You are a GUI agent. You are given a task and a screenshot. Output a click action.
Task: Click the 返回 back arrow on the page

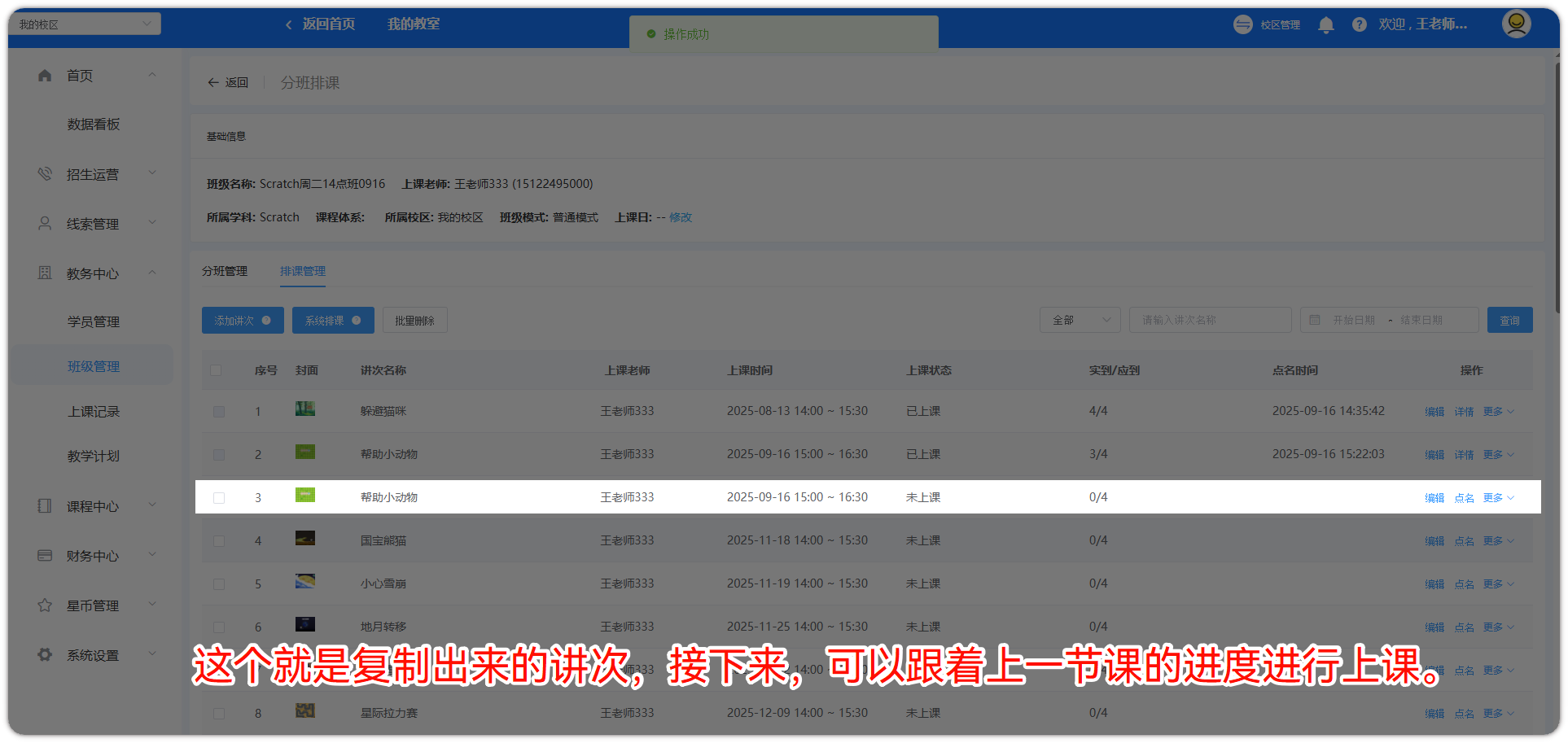[x=212, y=82]
